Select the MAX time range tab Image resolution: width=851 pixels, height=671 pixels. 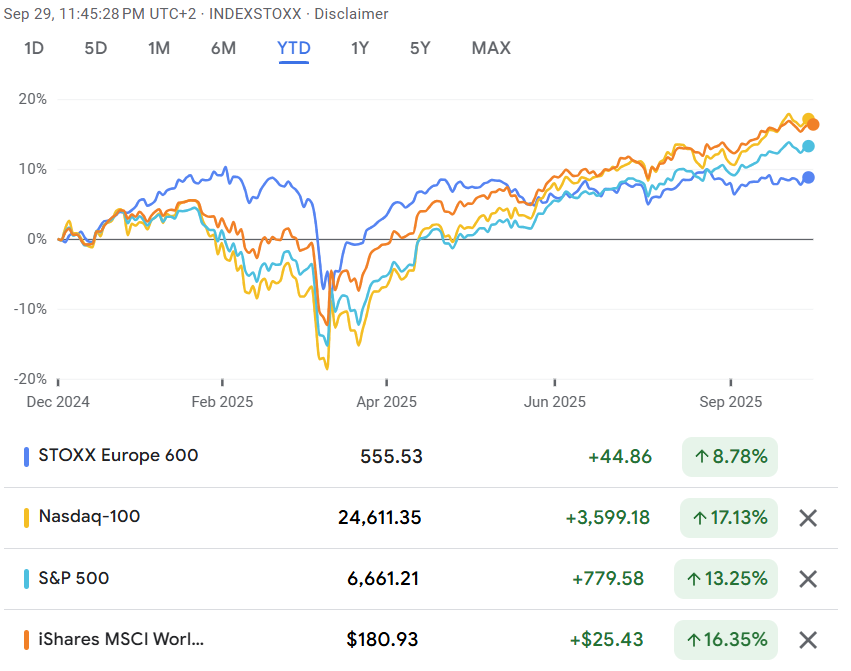[x=491, y=48]
